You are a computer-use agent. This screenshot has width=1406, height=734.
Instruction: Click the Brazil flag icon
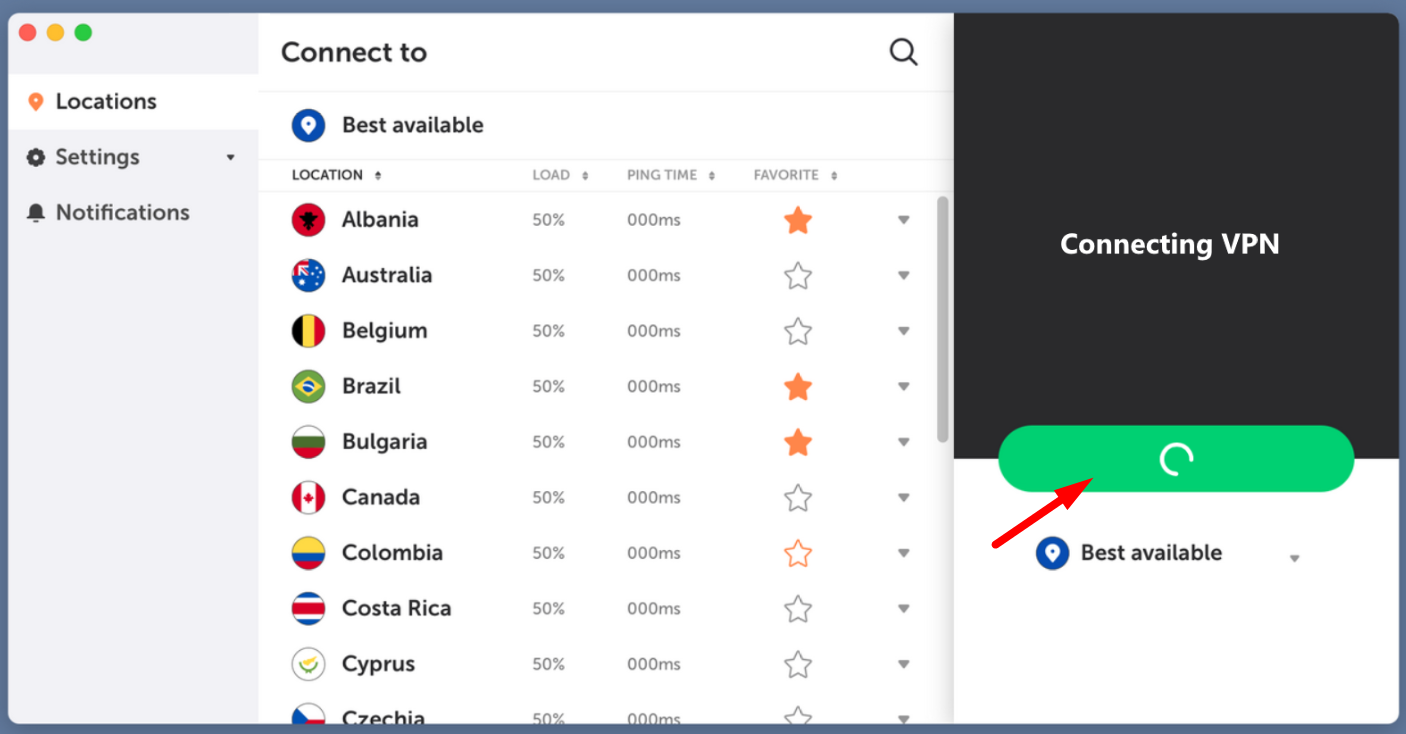click(308, 386)
